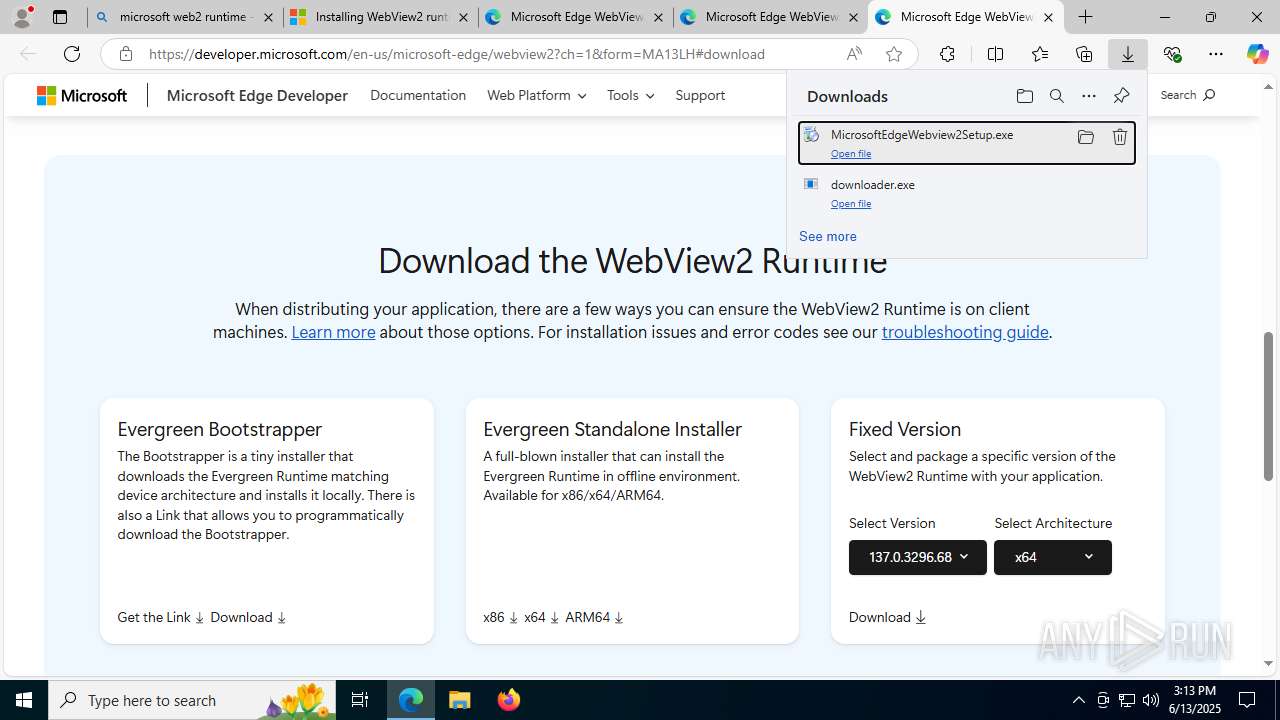Open downloads folder icon in Downloads panel
The image size is (1280, 720).
(x=1024, y=96)
